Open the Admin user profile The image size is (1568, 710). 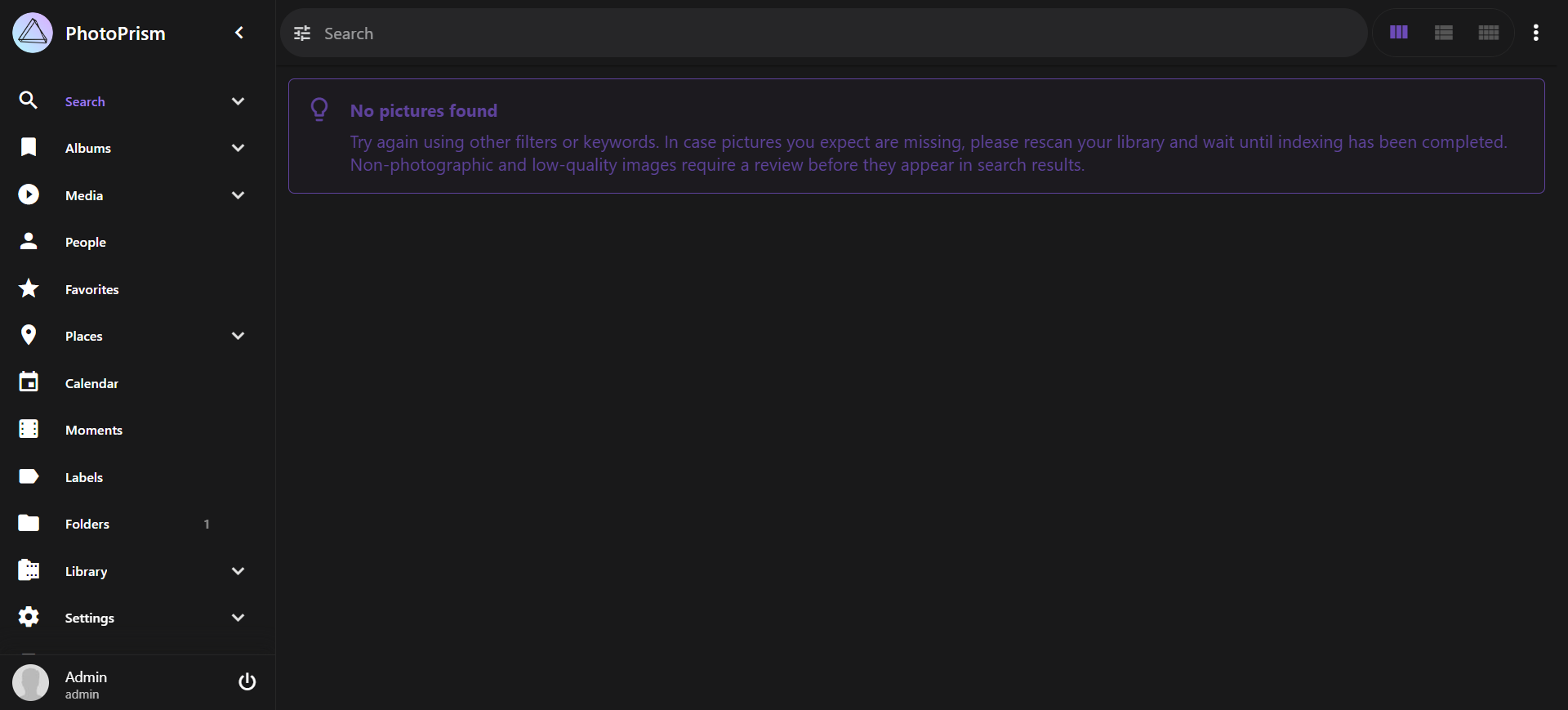pos(86,684)
